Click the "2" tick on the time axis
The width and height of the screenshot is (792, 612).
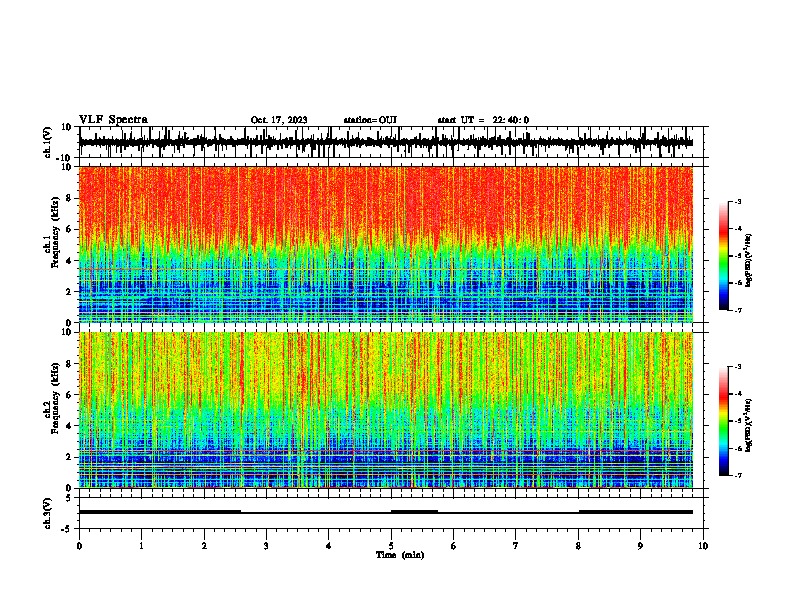(204, 546)
